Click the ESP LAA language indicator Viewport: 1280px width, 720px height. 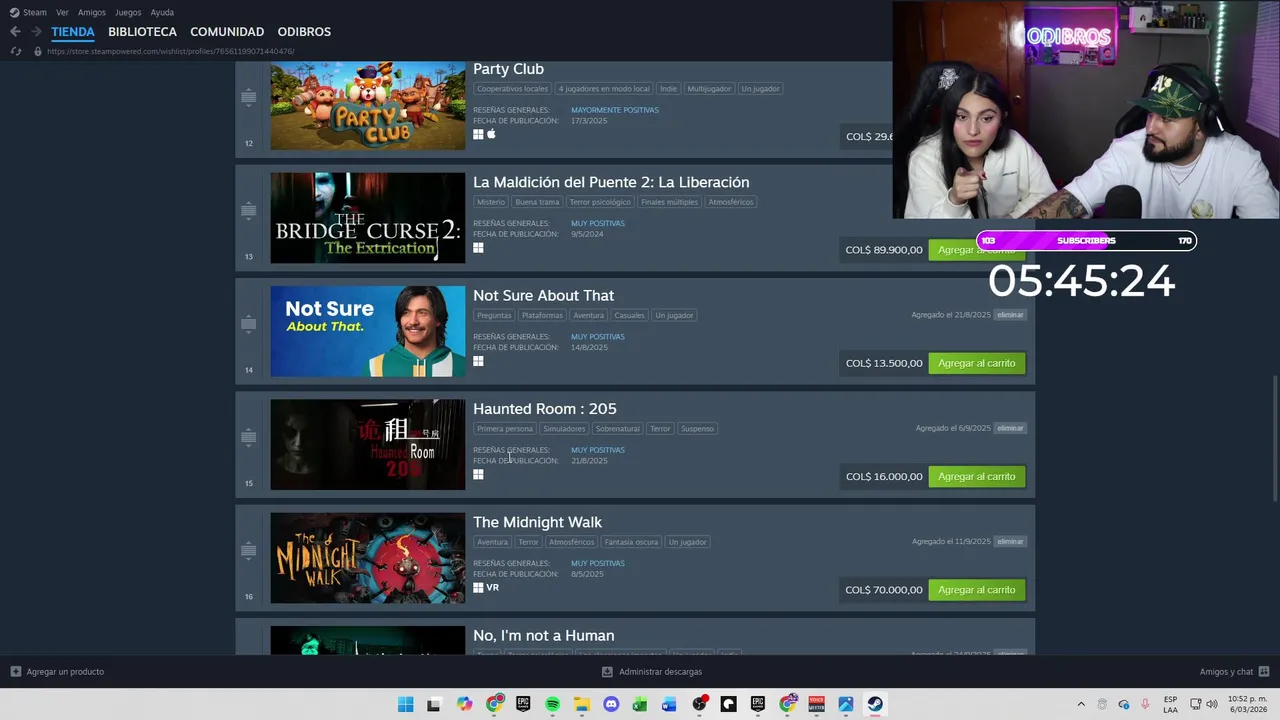click(x=1170, y=704)
